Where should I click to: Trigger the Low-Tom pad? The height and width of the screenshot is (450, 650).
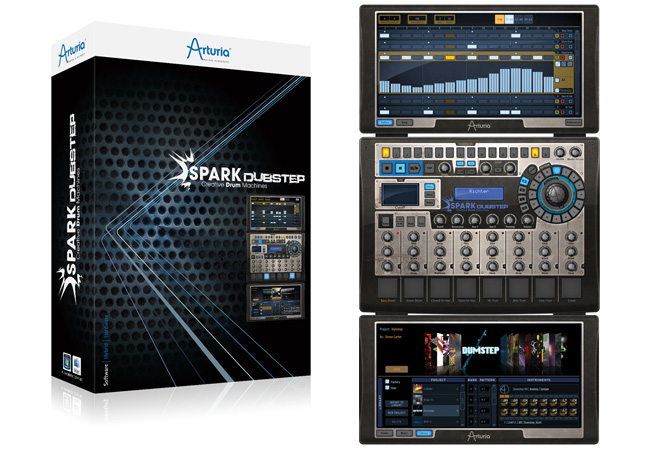(545, 288)
